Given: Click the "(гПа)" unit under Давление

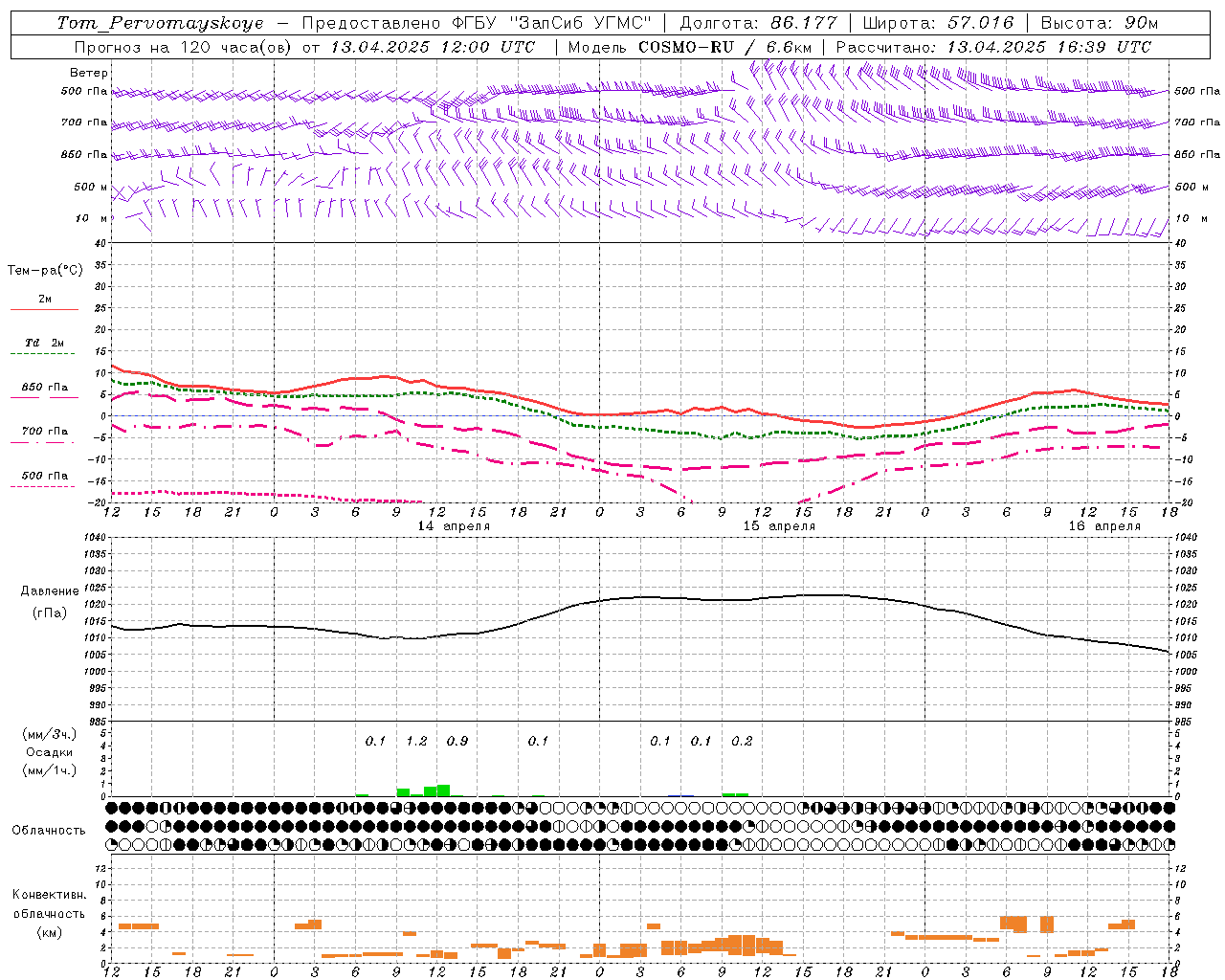Looking at the screenshot, I should [x=49, y=613].
